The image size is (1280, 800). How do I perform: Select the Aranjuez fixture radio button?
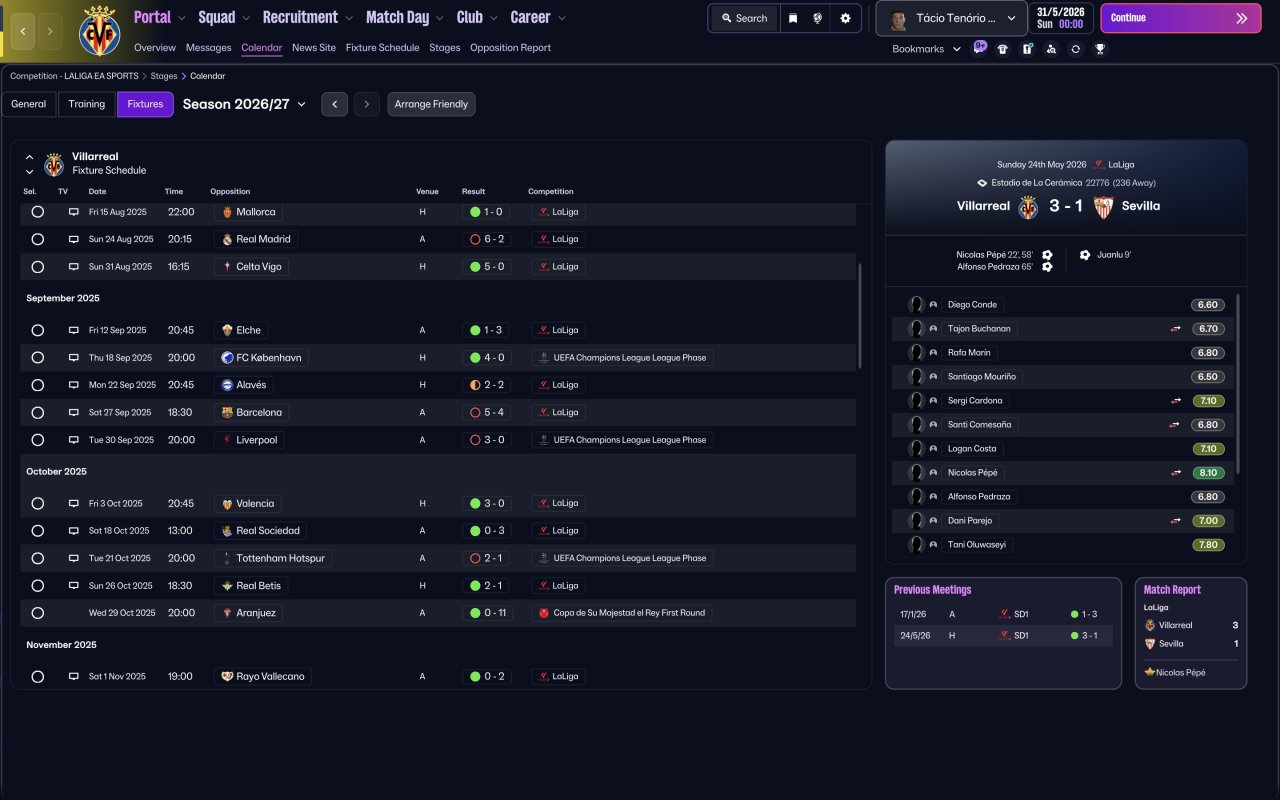click(38, 613)
